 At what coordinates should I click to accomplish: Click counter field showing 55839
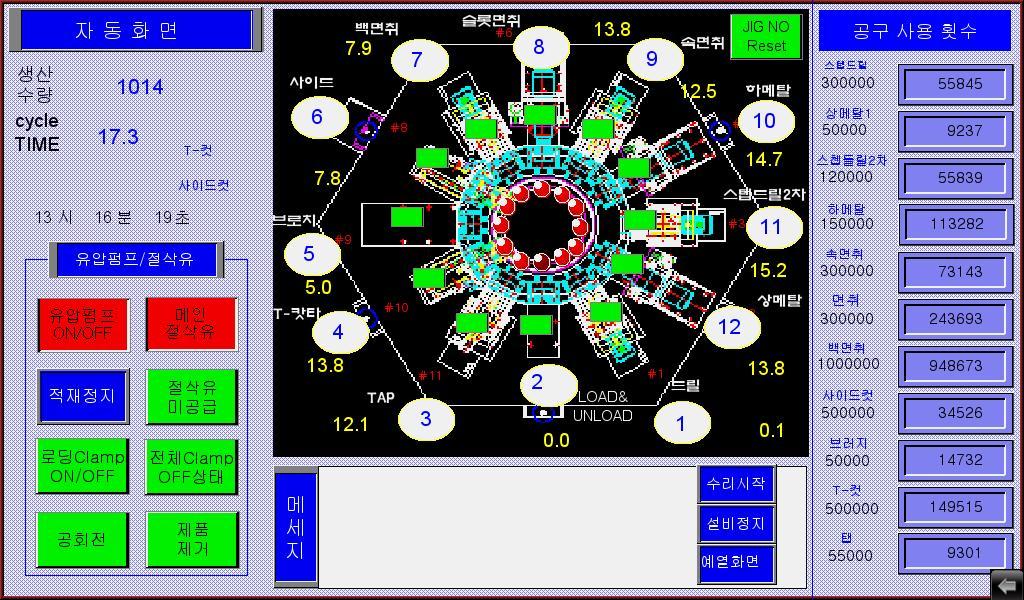(x=955, y=178)
